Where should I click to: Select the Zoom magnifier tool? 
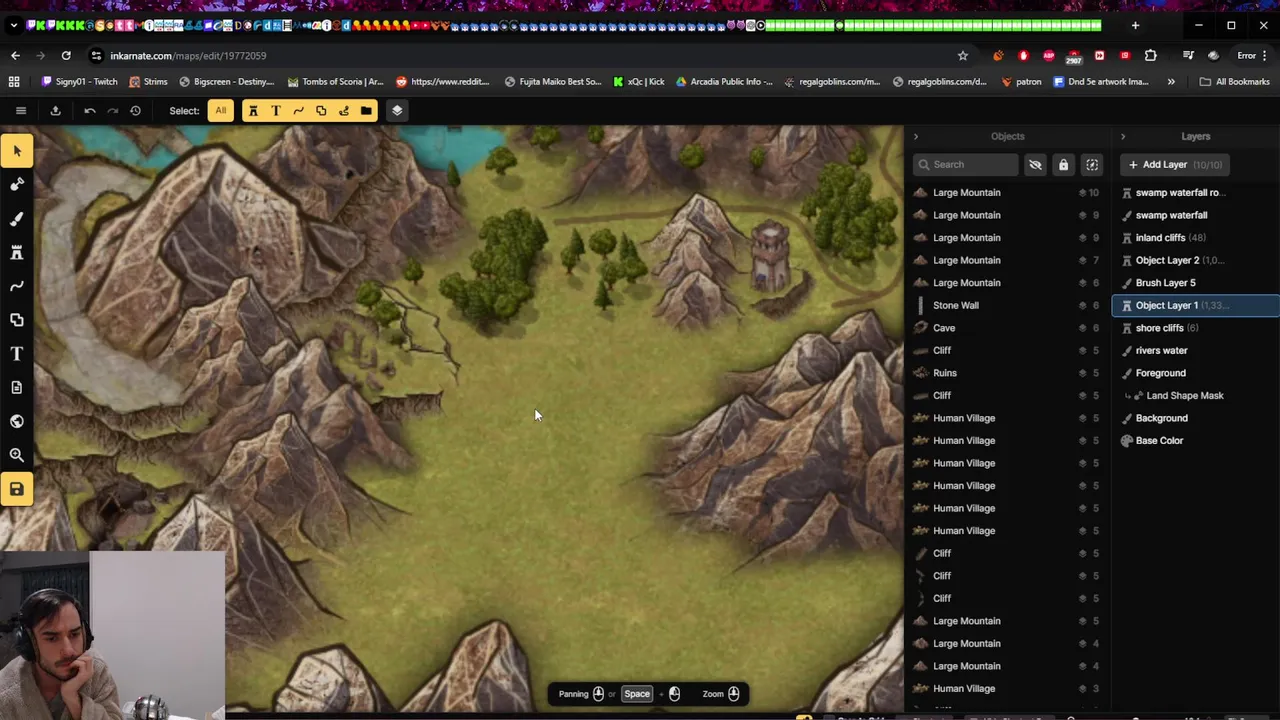tap(17, 455)
